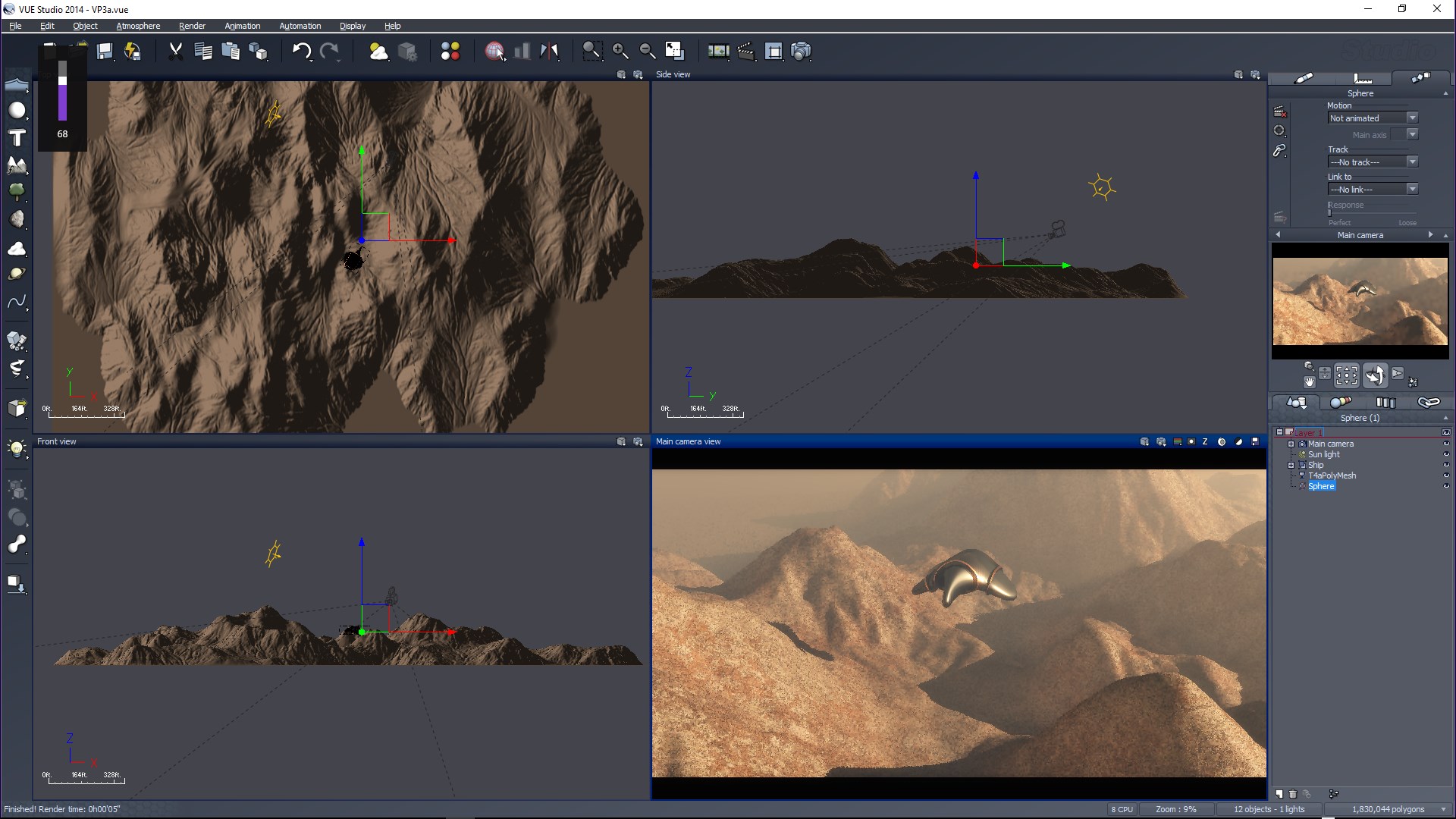Click the Render camera icon

[801, 52]
